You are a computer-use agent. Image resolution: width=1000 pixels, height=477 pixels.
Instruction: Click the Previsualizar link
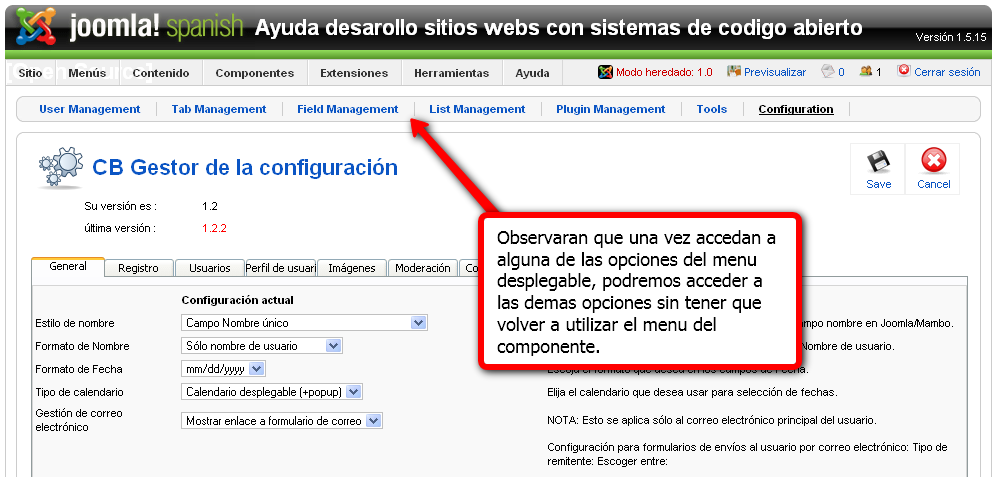coord(775,72)
